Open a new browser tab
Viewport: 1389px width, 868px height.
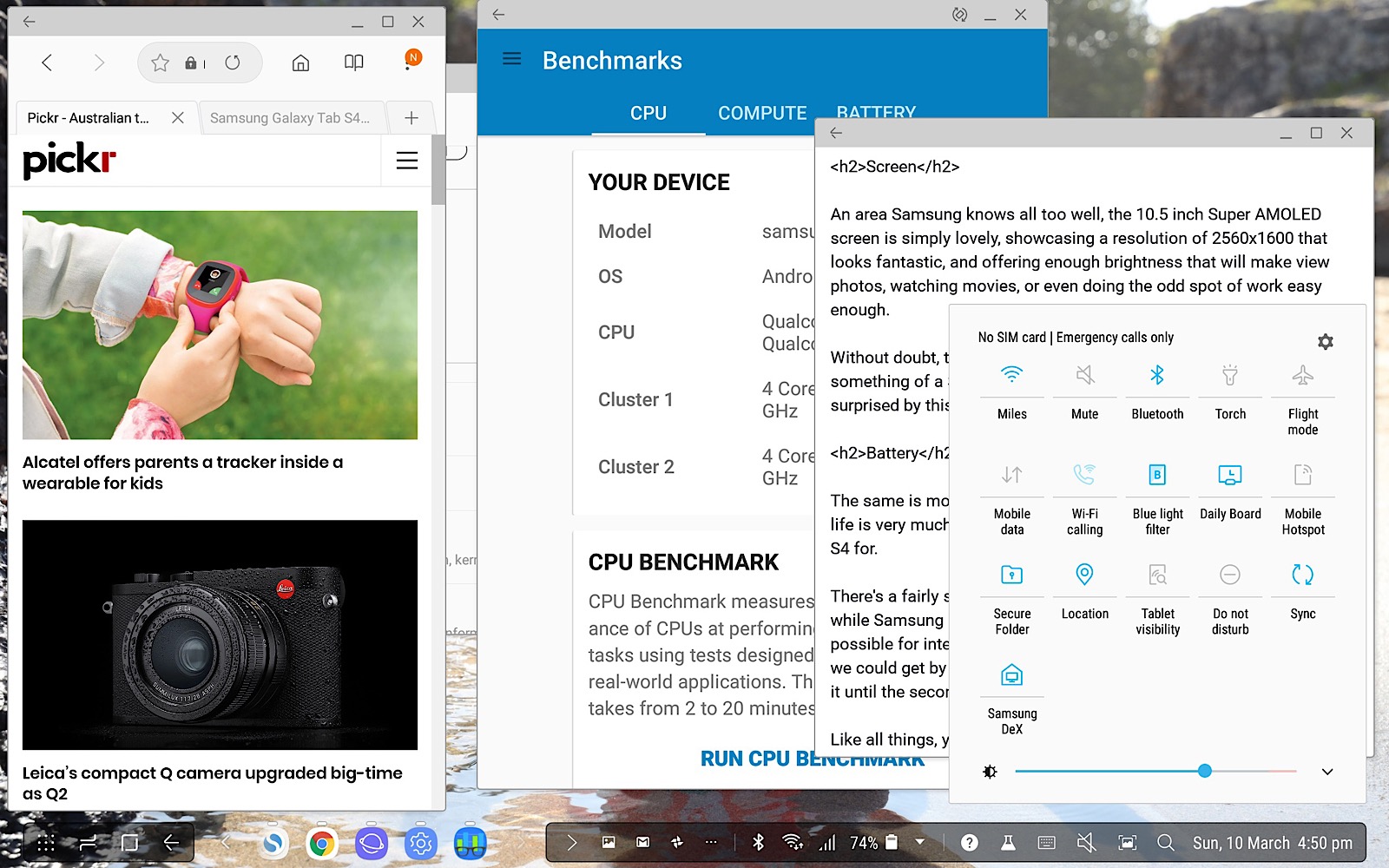click(411, 117)
